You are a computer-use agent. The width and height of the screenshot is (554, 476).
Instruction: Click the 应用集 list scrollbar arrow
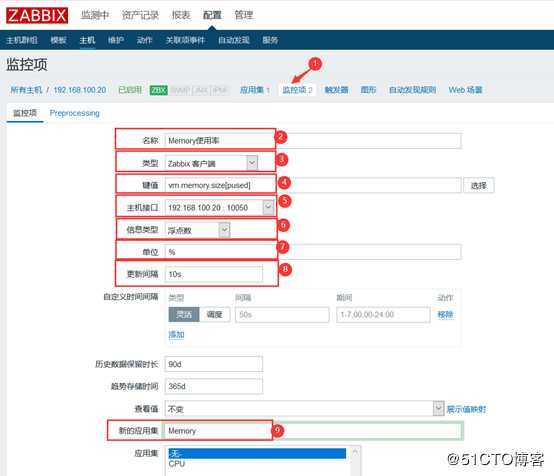[355, 452]
